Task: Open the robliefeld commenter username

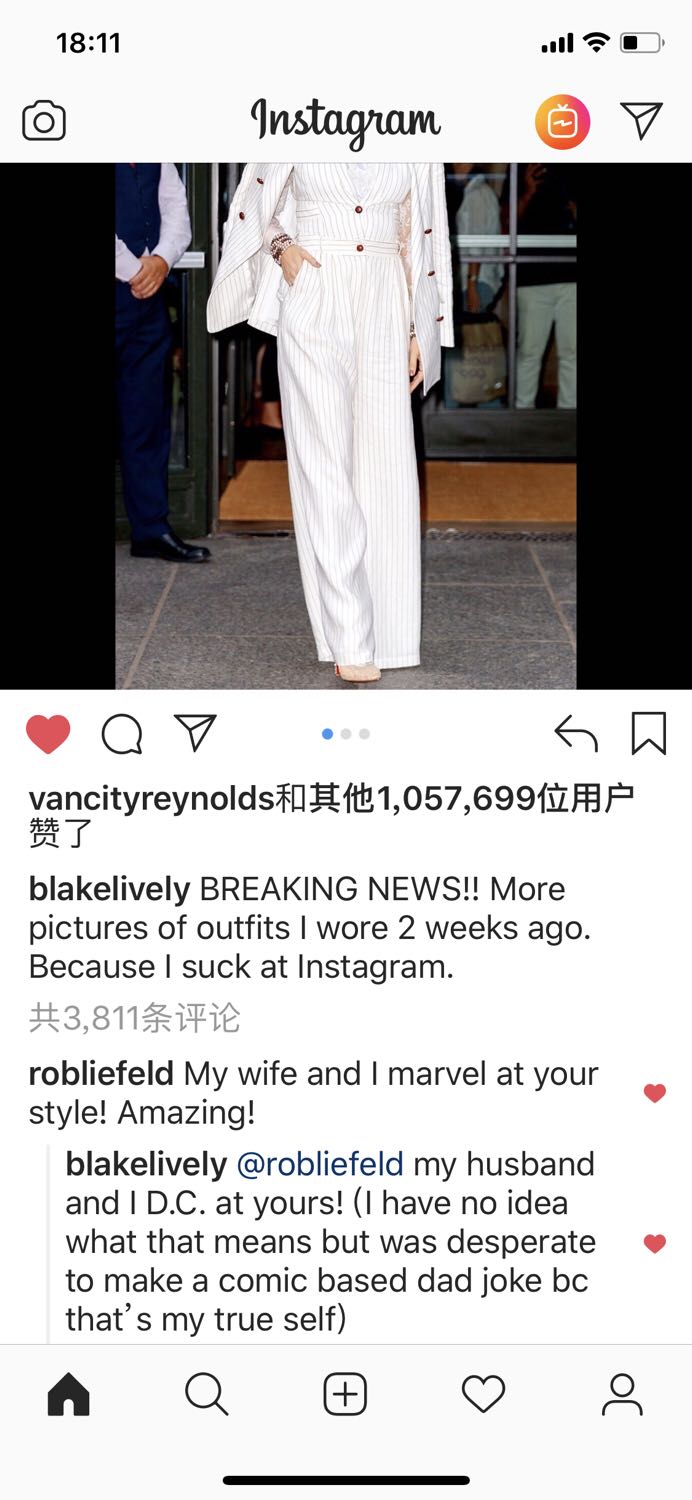Action: tap(101, 1074)
